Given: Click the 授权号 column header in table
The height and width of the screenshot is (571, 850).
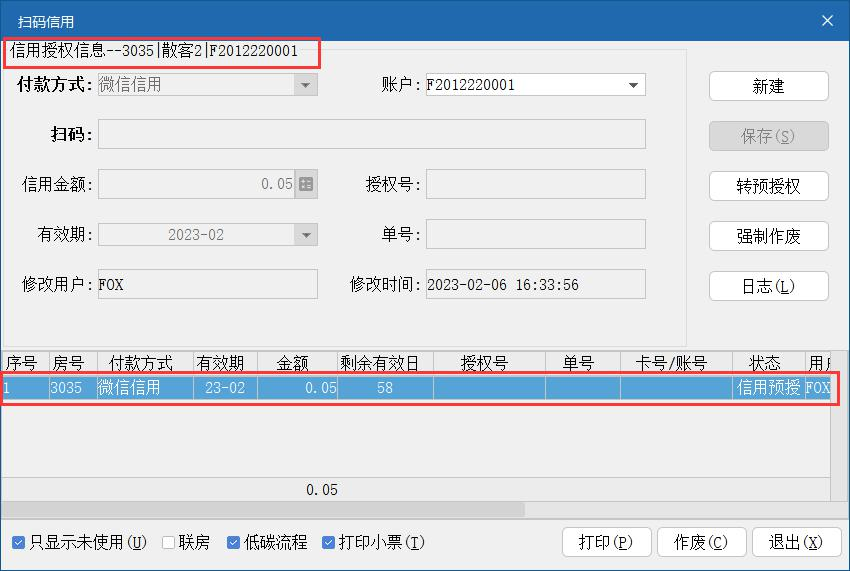Looking at the screenshot, I should [489, 363].
